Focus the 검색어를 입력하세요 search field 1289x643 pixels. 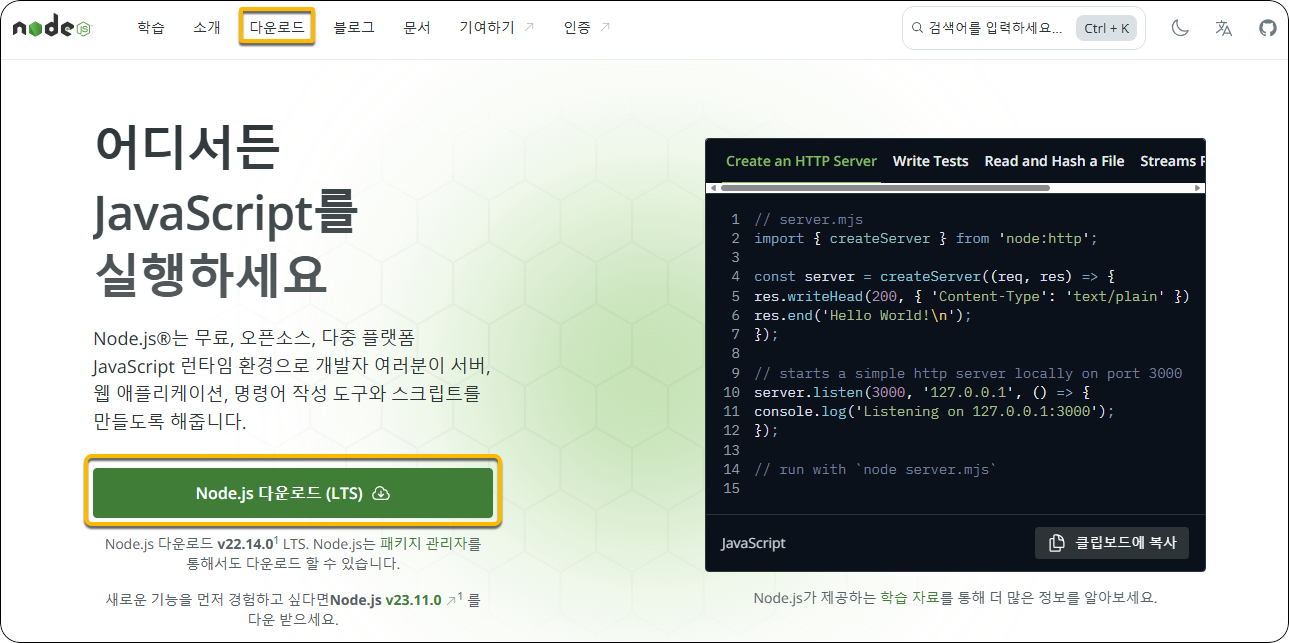point(1024,28)
